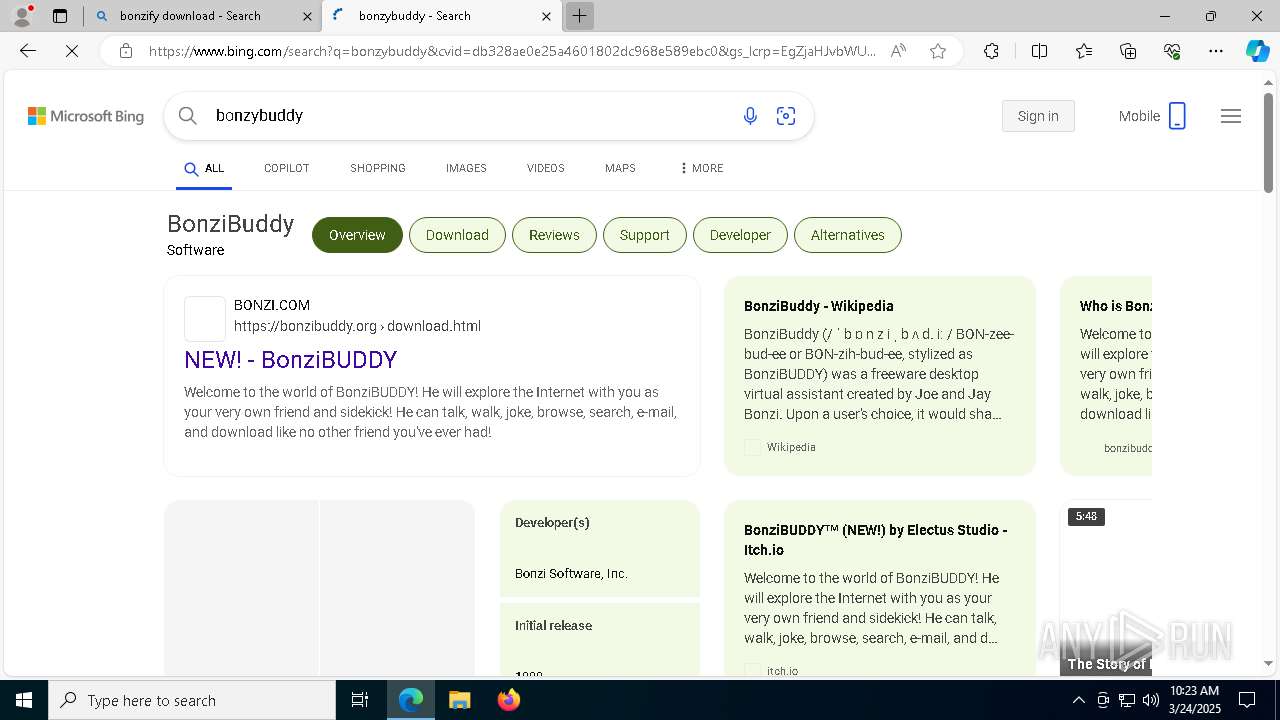Click the taskbar clock showing 10:23 AM
This screenshot has width=1280, height=720.
click(x=1194, y=700)
